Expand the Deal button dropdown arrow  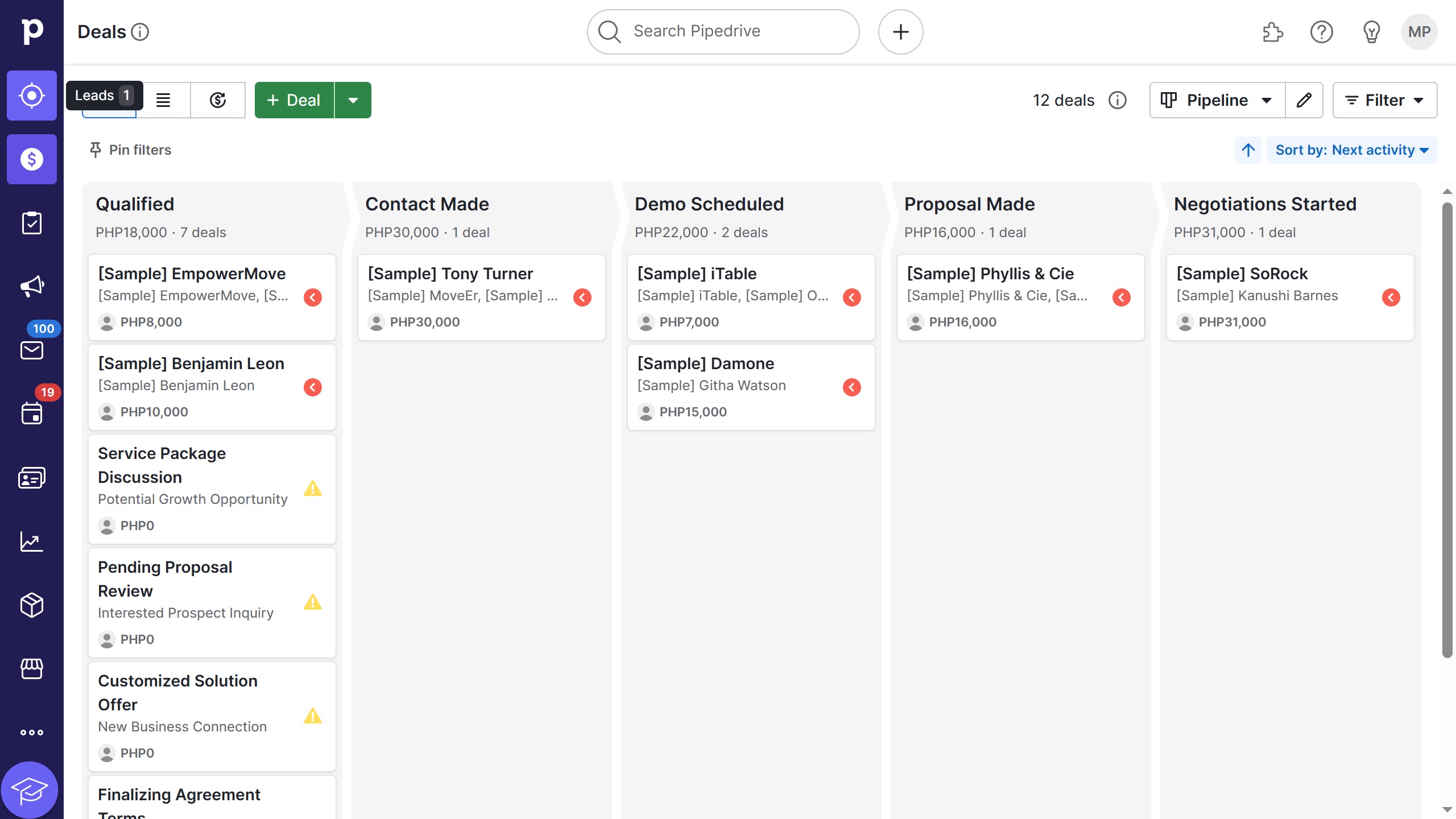(x=353, y=100)
